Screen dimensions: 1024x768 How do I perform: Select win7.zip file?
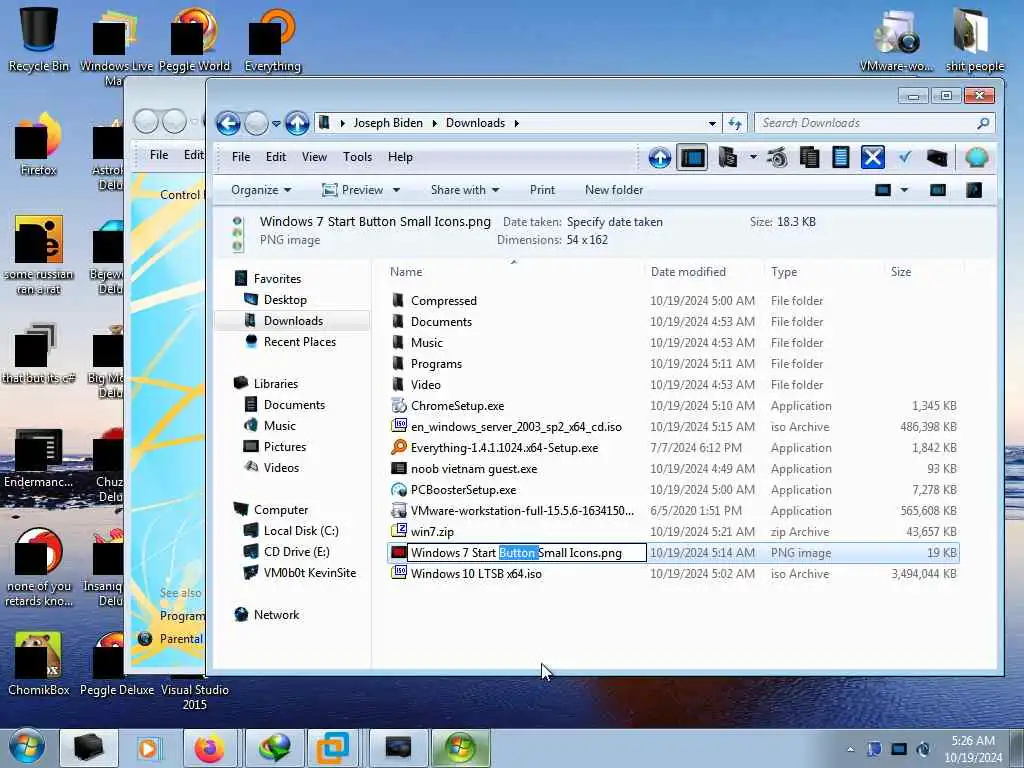673,532
